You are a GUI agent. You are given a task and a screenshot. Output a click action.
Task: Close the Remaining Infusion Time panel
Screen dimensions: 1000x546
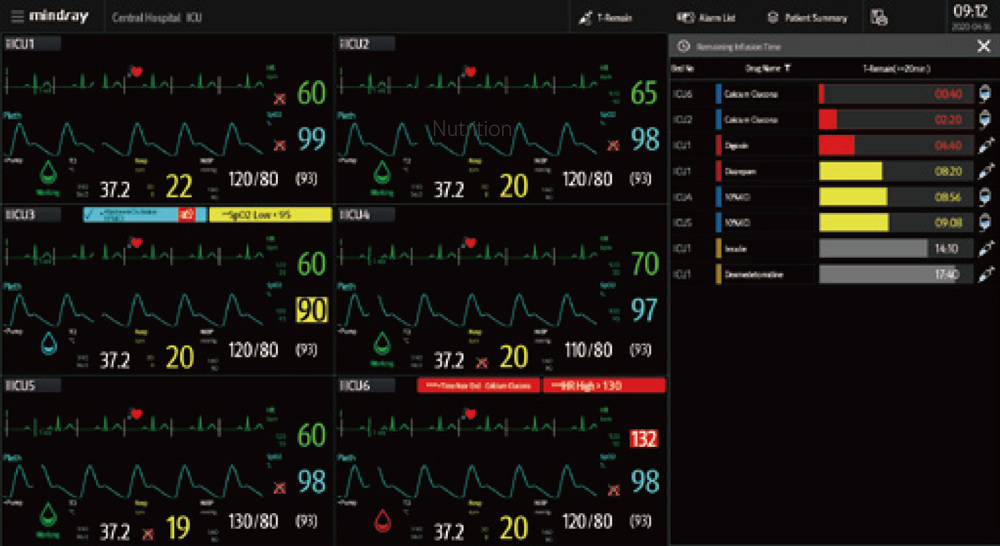coord(983,46)
